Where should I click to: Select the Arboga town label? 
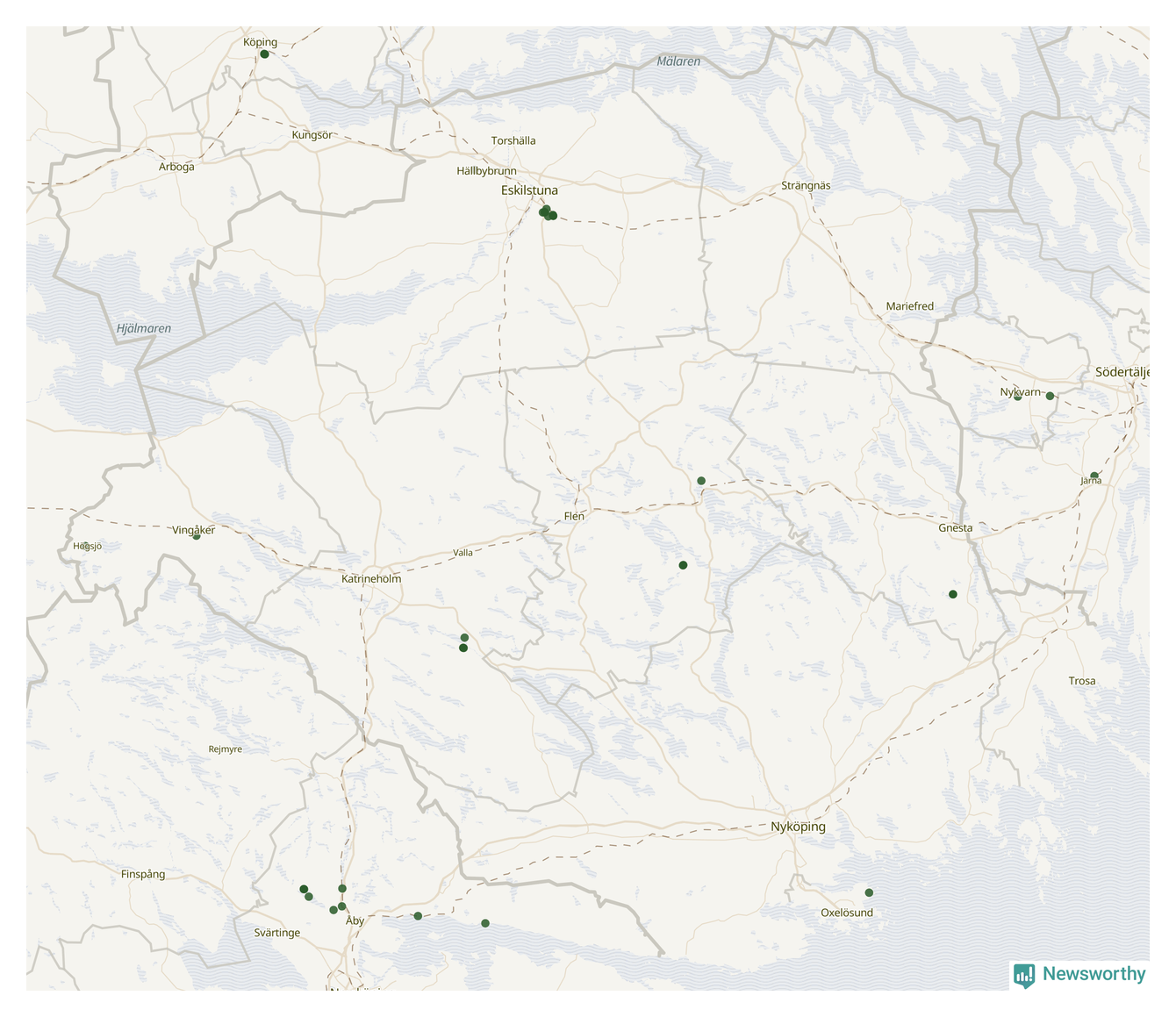click(x=176, y=167)
